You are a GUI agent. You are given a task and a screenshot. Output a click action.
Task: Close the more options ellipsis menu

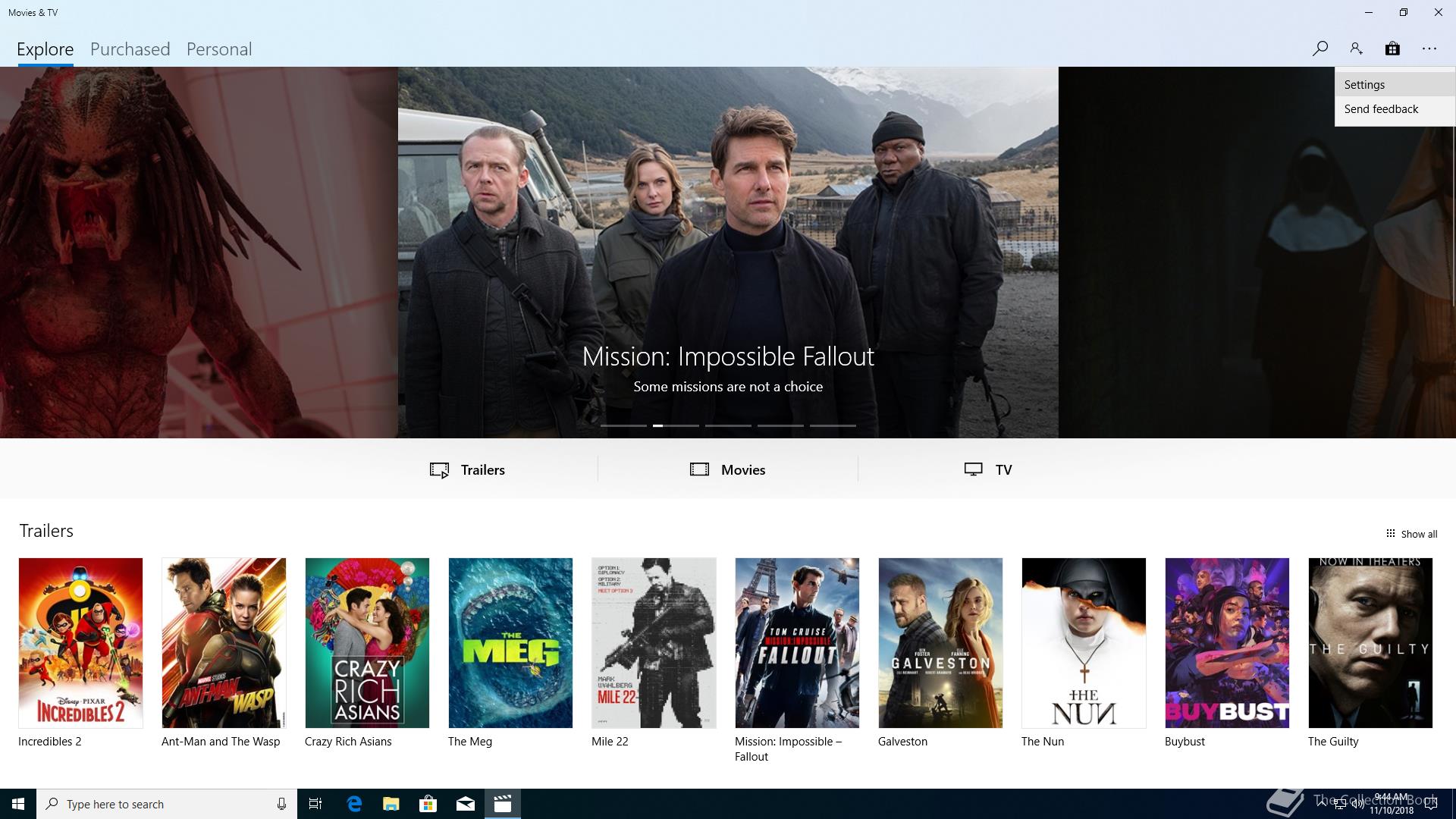point(1429,49)
